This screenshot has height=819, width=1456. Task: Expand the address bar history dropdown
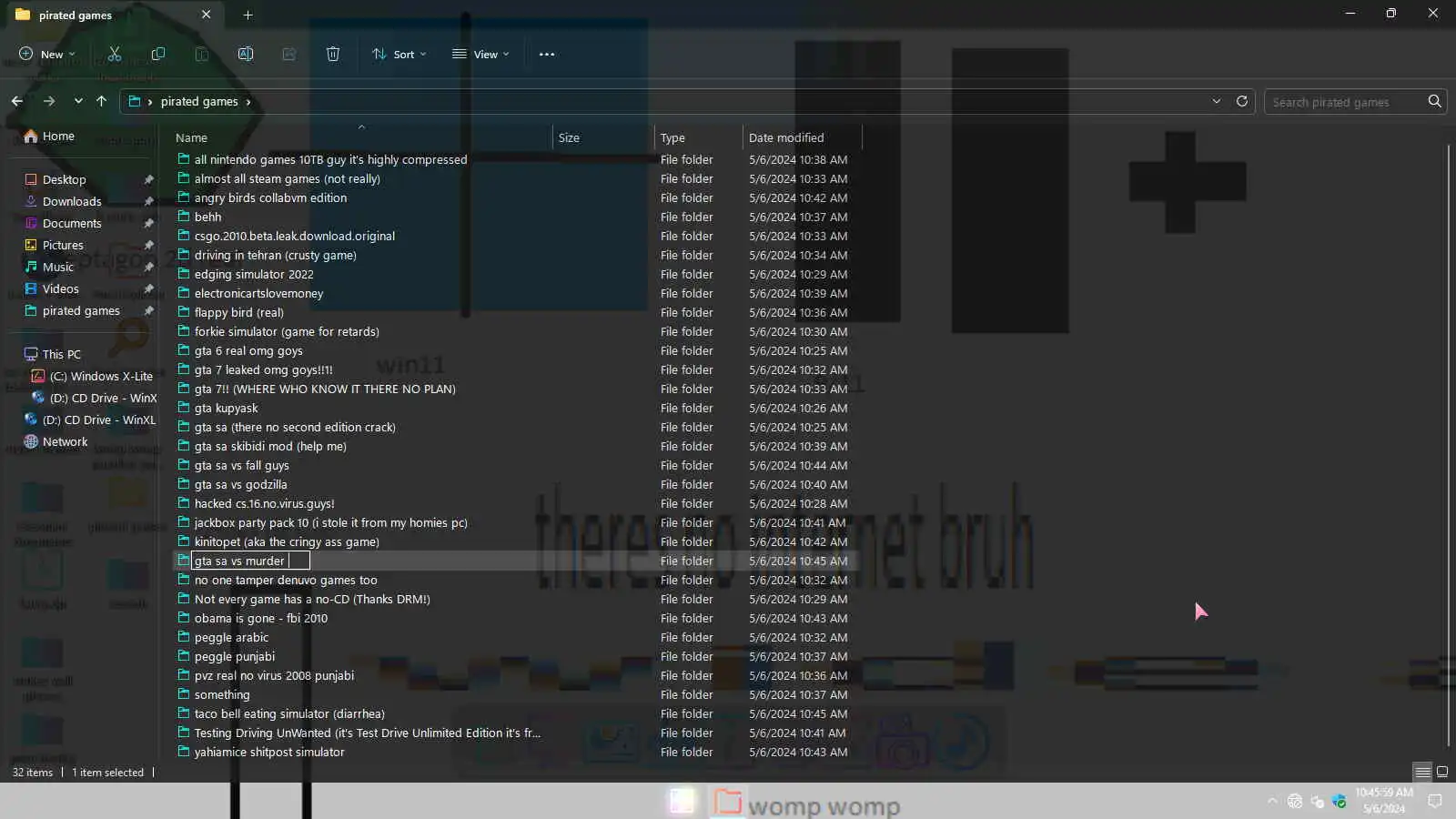1217,101
